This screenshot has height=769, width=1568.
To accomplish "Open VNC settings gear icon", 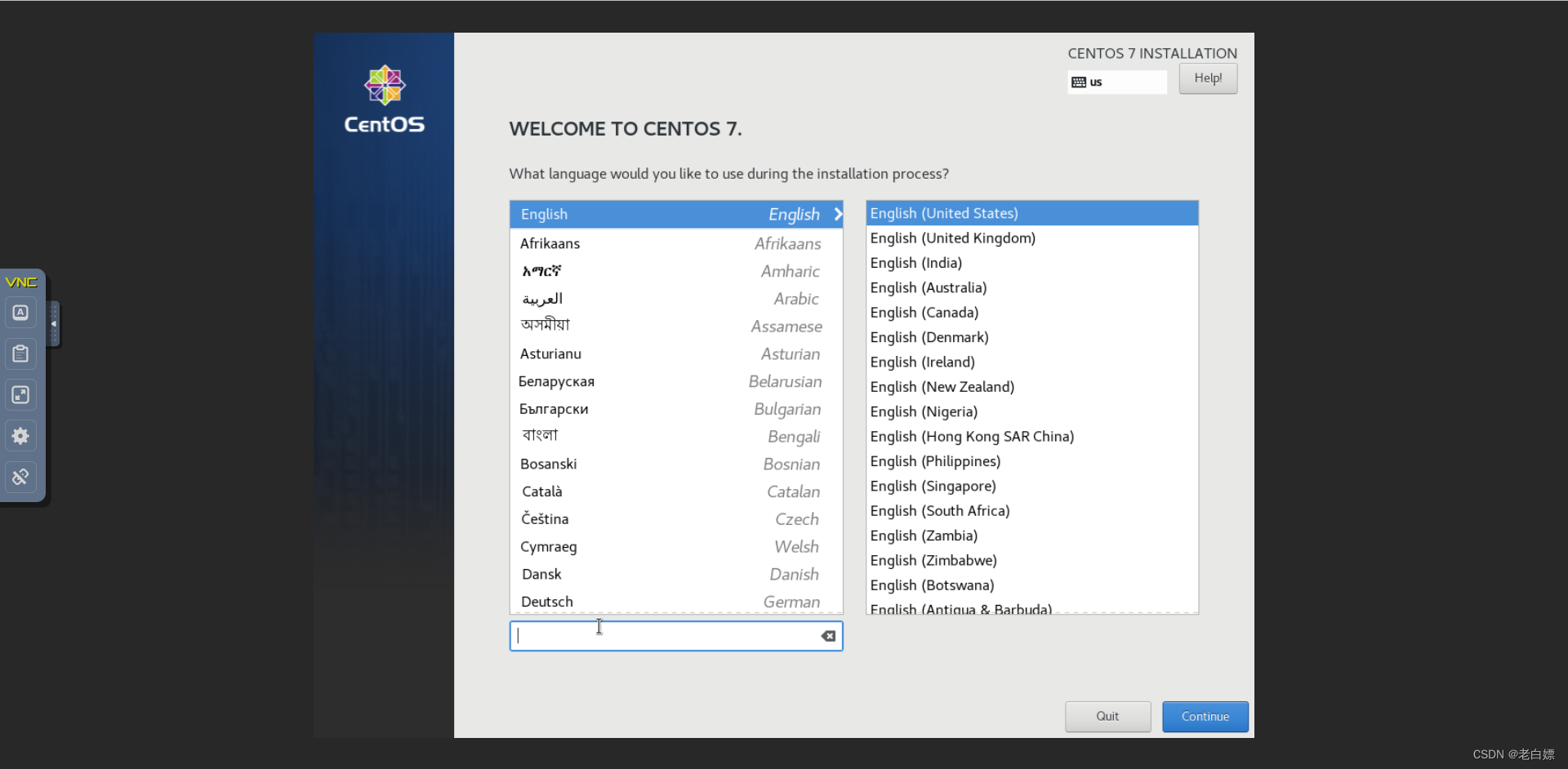I will coord(20,436).
